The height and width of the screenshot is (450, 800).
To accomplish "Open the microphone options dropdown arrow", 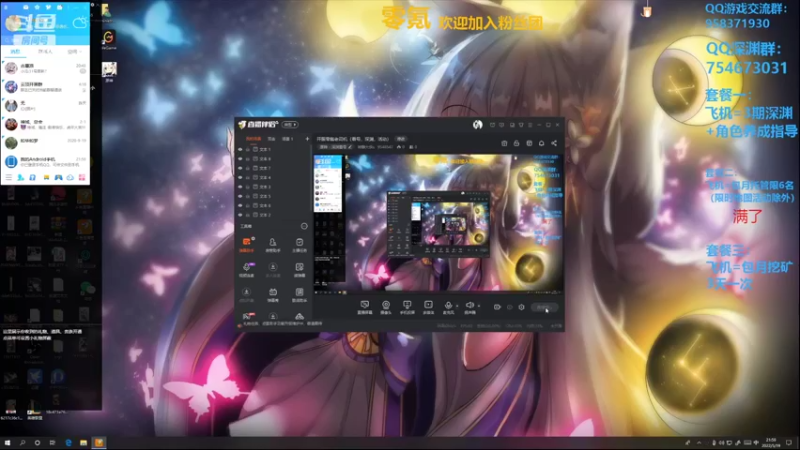I will coord(457,306).
